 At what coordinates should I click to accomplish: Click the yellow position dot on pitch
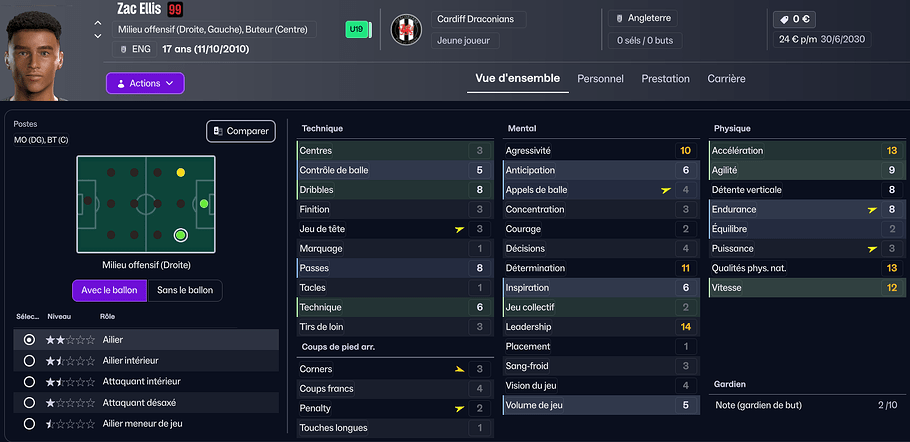180,173
